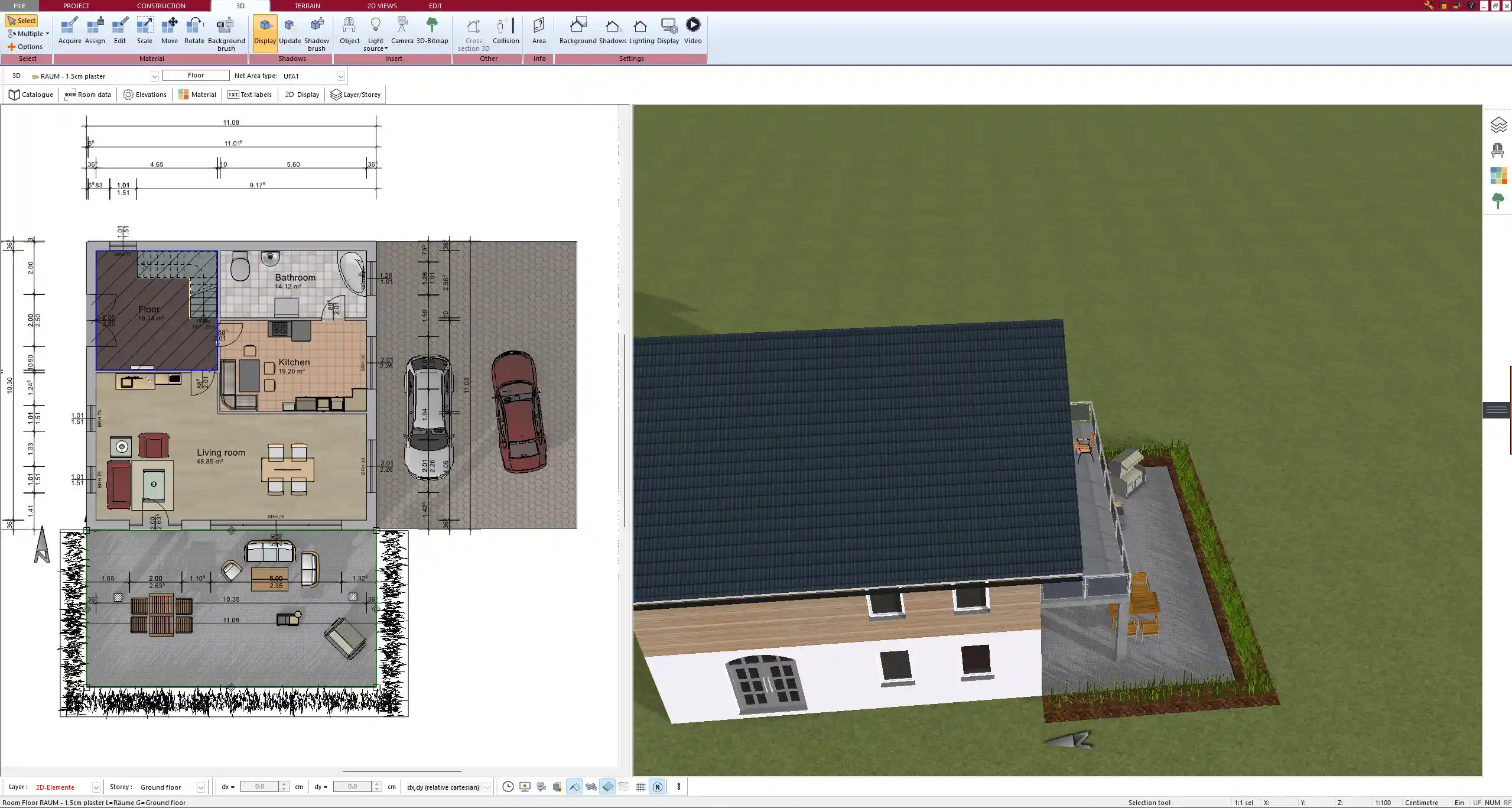Open Lighting settings

coord(642,31)
